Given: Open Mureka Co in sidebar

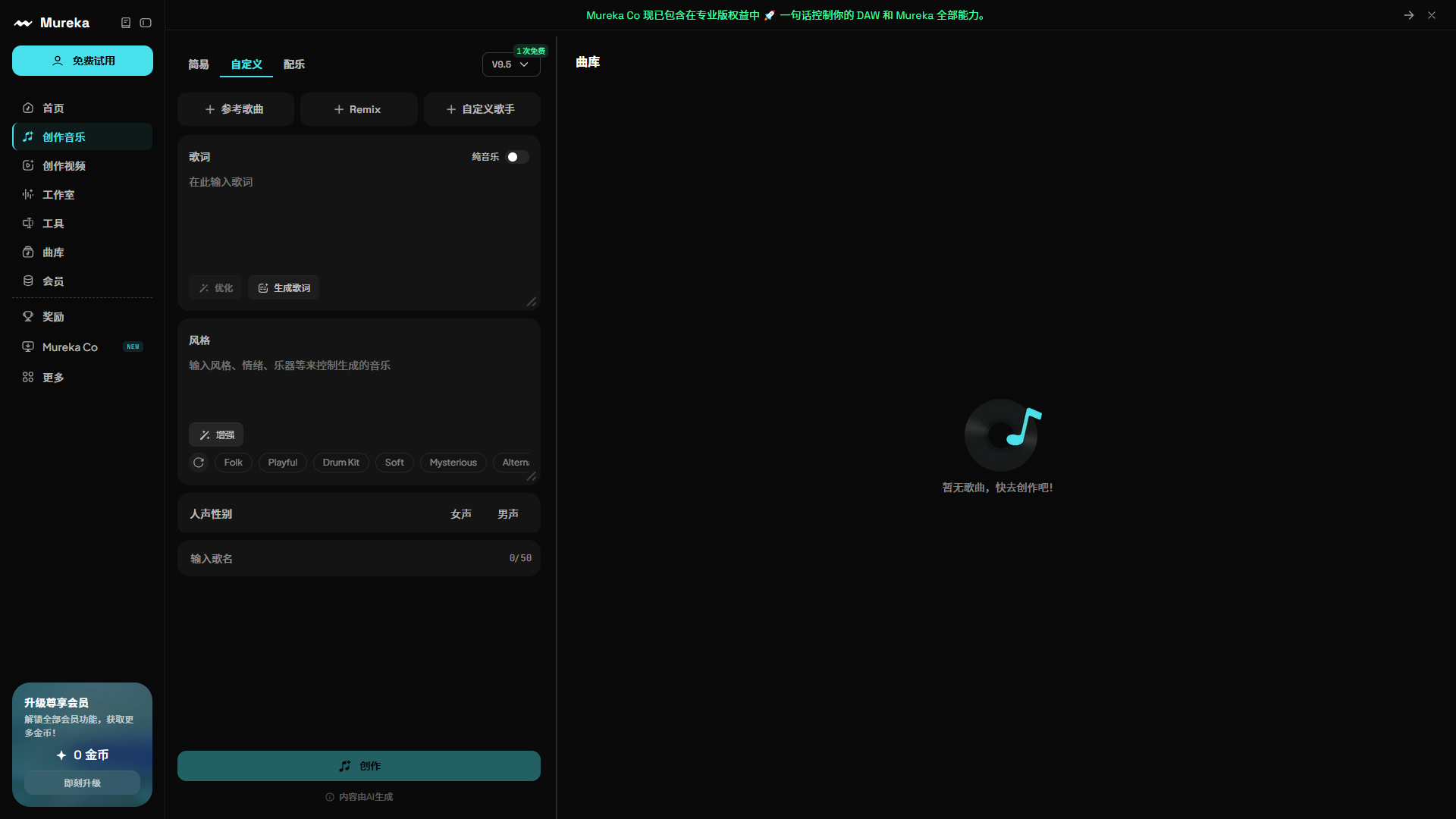Looking at the screenshot, I should [82, 347].
